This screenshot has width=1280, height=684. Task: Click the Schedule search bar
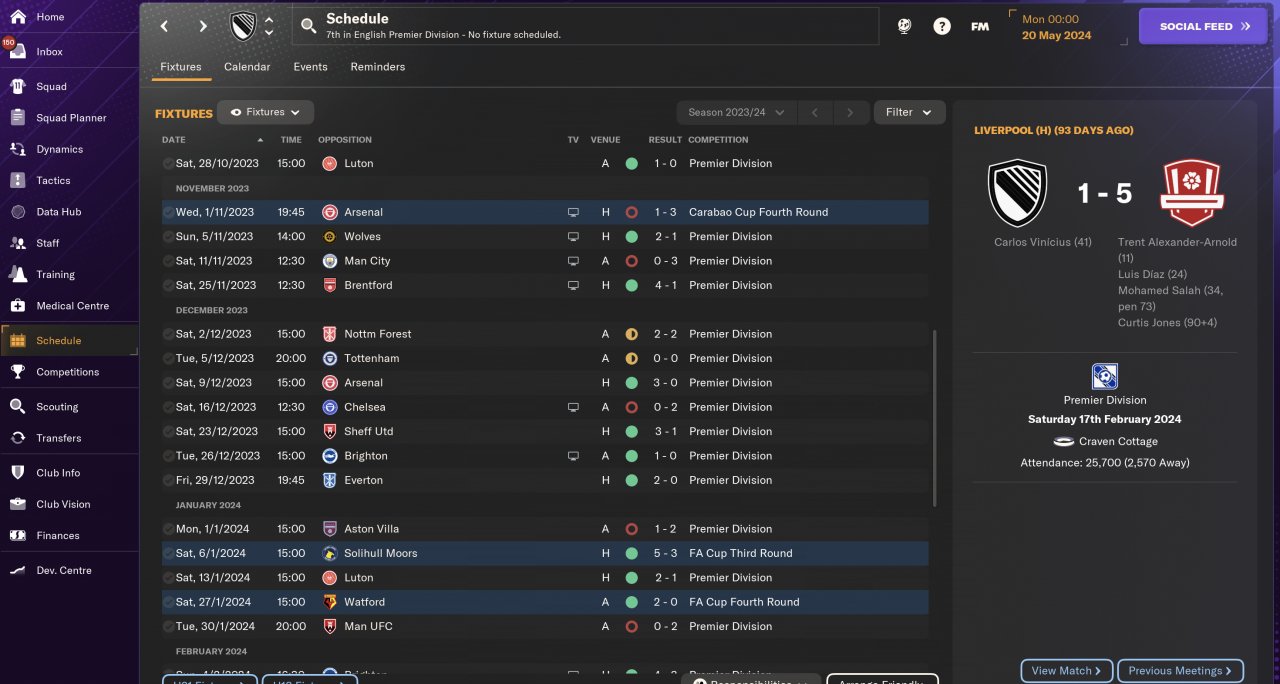pyautogui.click(x=585, y=26)
